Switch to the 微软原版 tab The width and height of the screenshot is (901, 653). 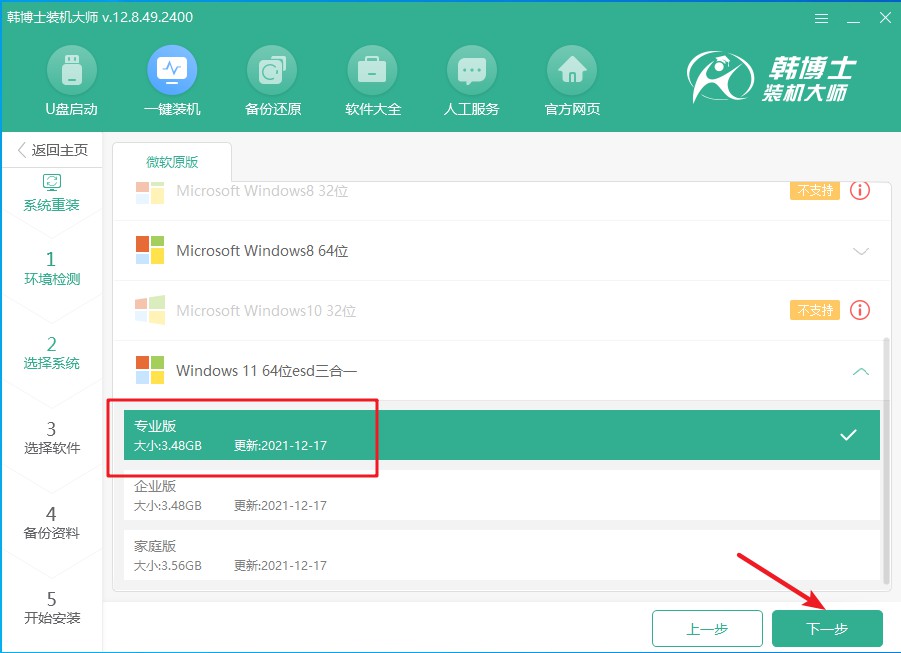pos(172,162)
